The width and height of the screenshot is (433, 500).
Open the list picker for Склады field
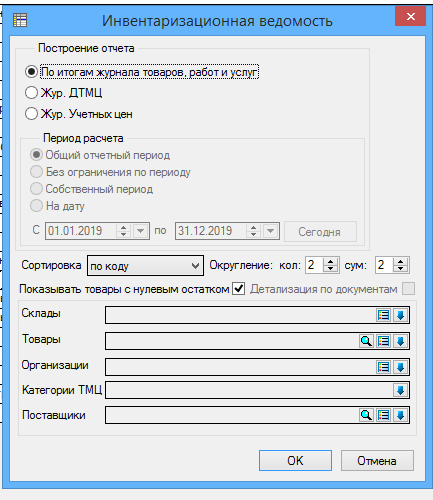tap(383, 315)
